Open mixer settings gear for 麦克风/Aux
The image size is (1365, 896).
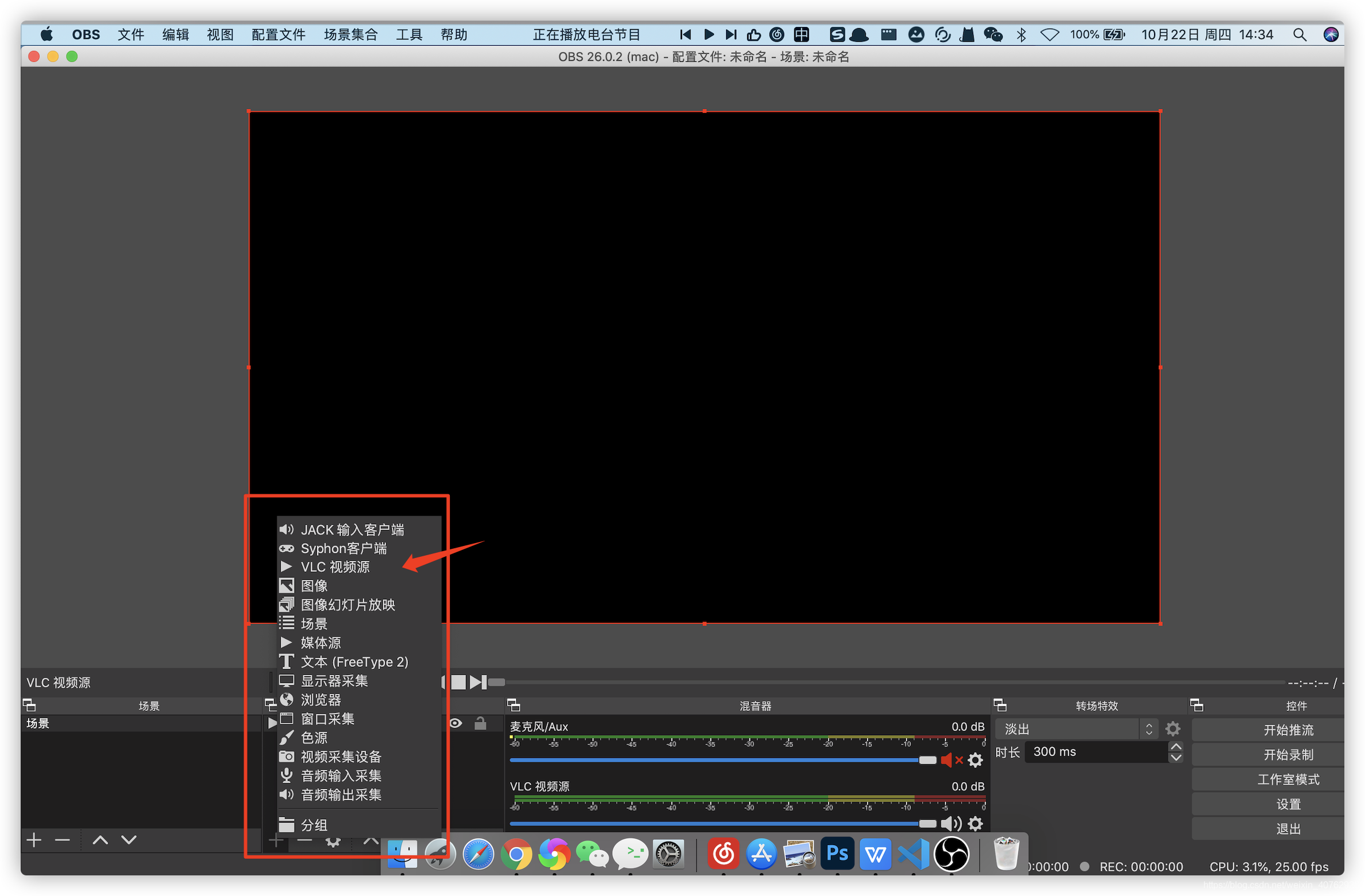(x=975, y=760)
